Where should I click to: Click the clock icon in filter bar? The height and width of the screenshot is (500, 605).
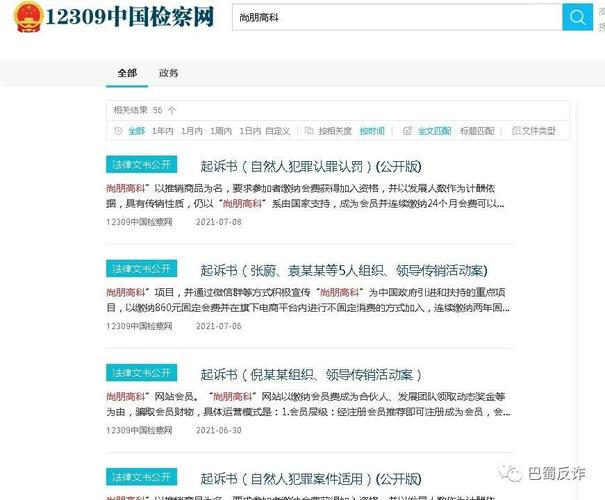pos(118,131)
